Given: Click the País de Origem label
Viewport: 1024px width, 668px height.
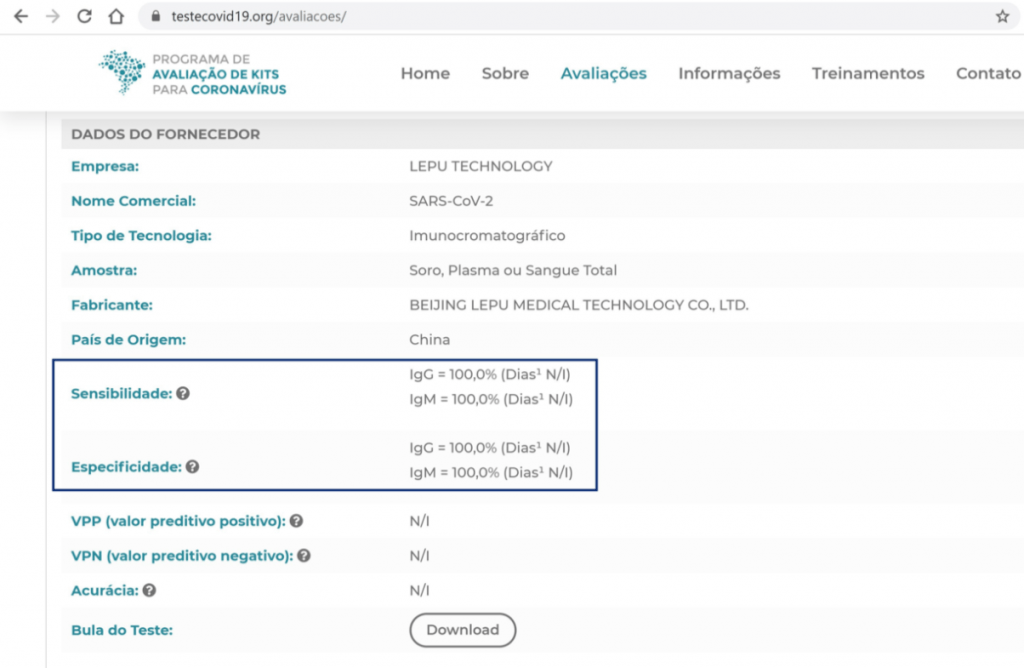Looking at the screenshot, I should (x=128, y=339).
